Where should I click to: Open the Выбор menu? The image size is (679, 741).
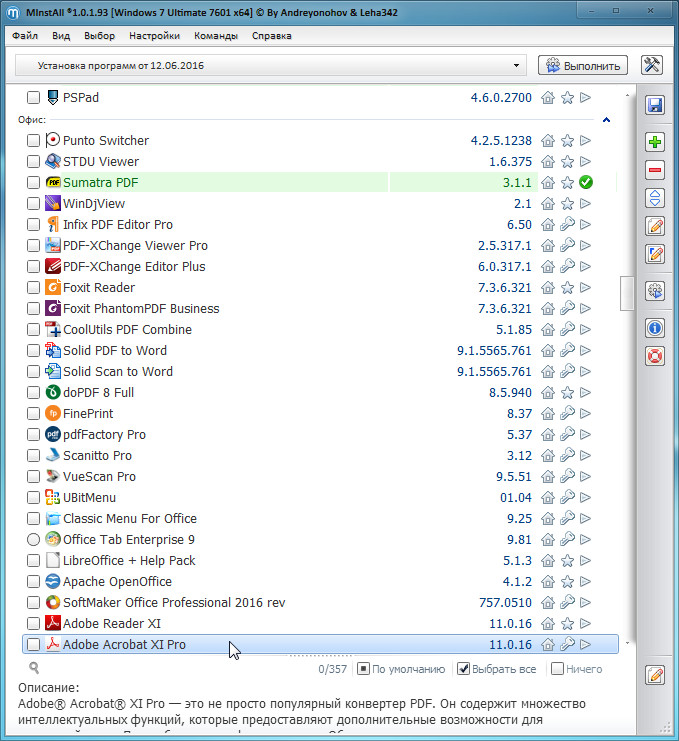(99, 36)
